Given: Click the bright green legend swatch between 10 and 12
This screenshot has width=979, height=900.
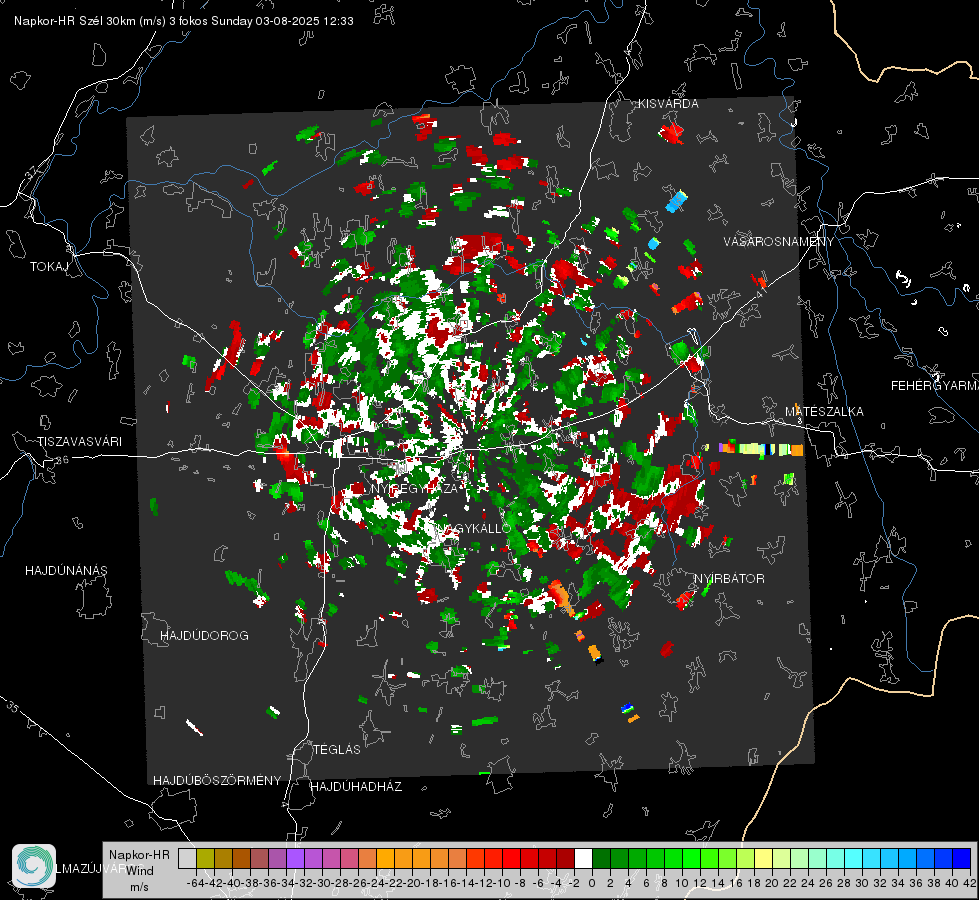Looking at the screenshot, I should (691, 859).
